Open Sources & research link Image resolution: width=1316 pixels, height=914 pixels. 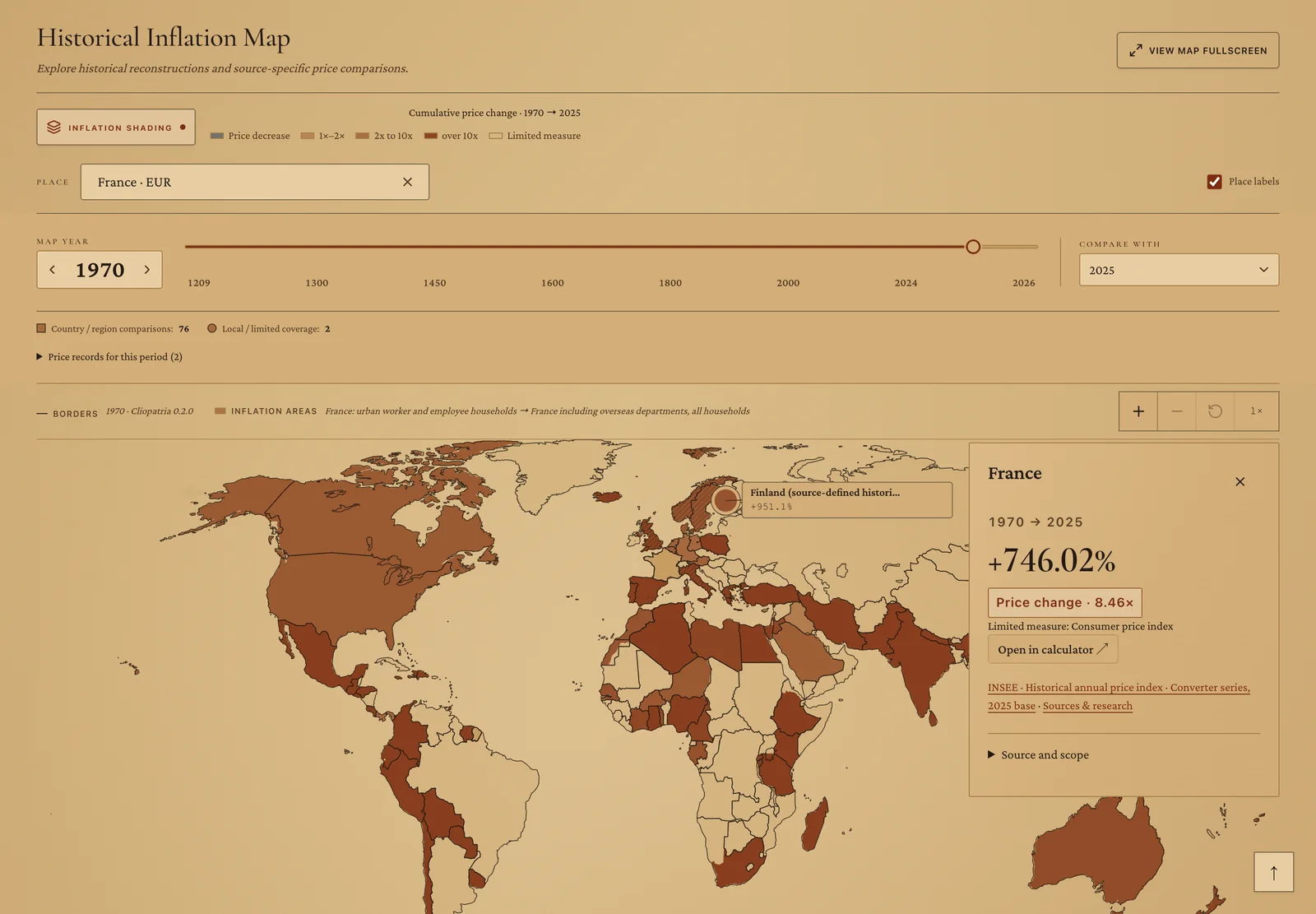[x=1087, y=706]
